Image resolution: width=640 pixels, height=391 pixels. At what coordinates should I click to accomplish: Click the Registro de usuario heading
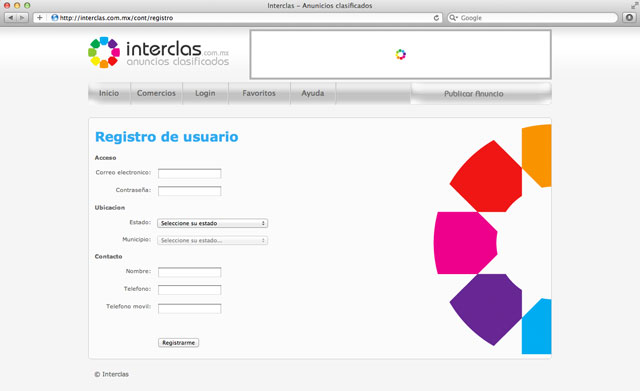167,137
